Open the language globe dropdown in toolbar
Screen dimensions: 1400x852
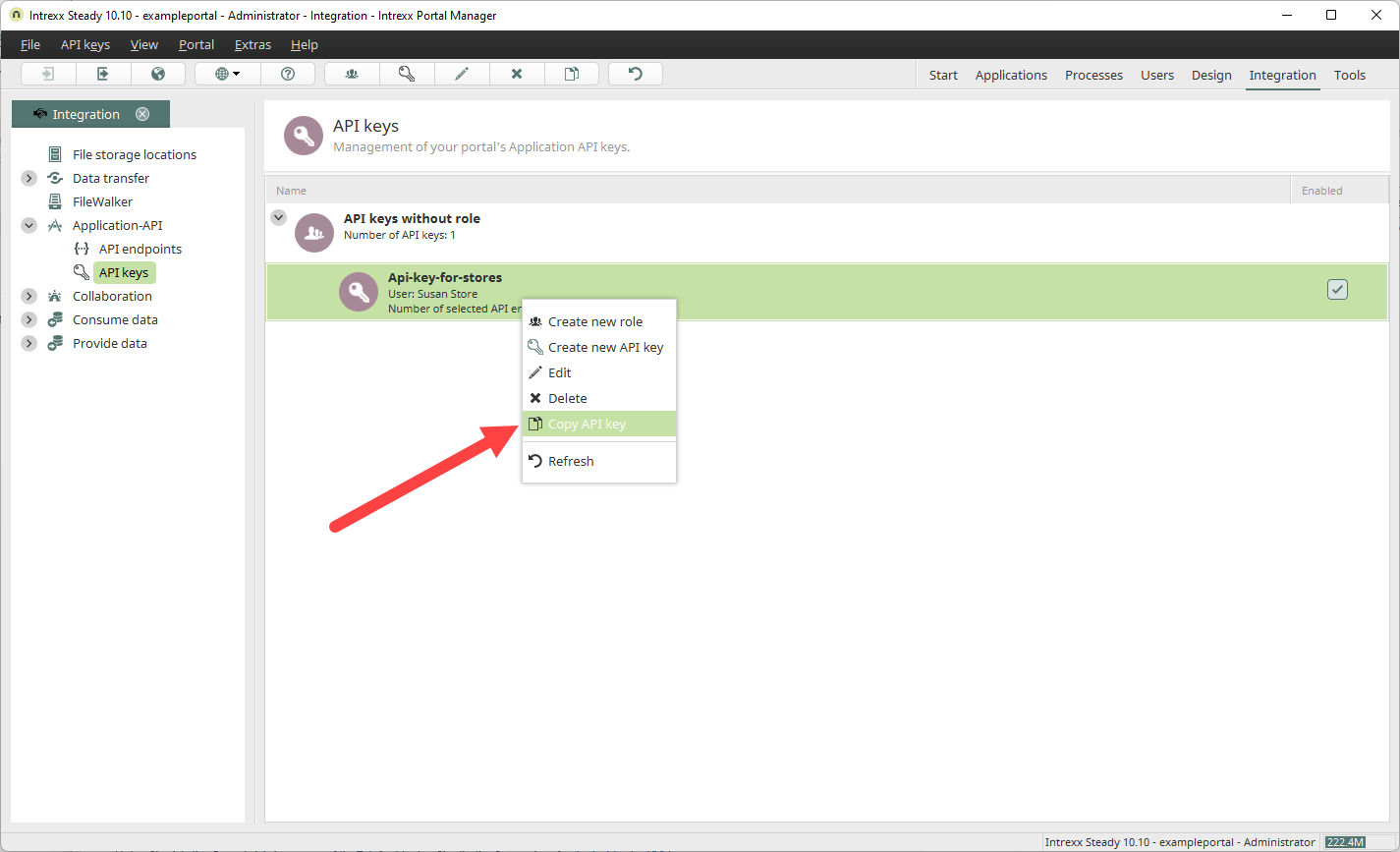pyautogui.click(x=227, y=74)
